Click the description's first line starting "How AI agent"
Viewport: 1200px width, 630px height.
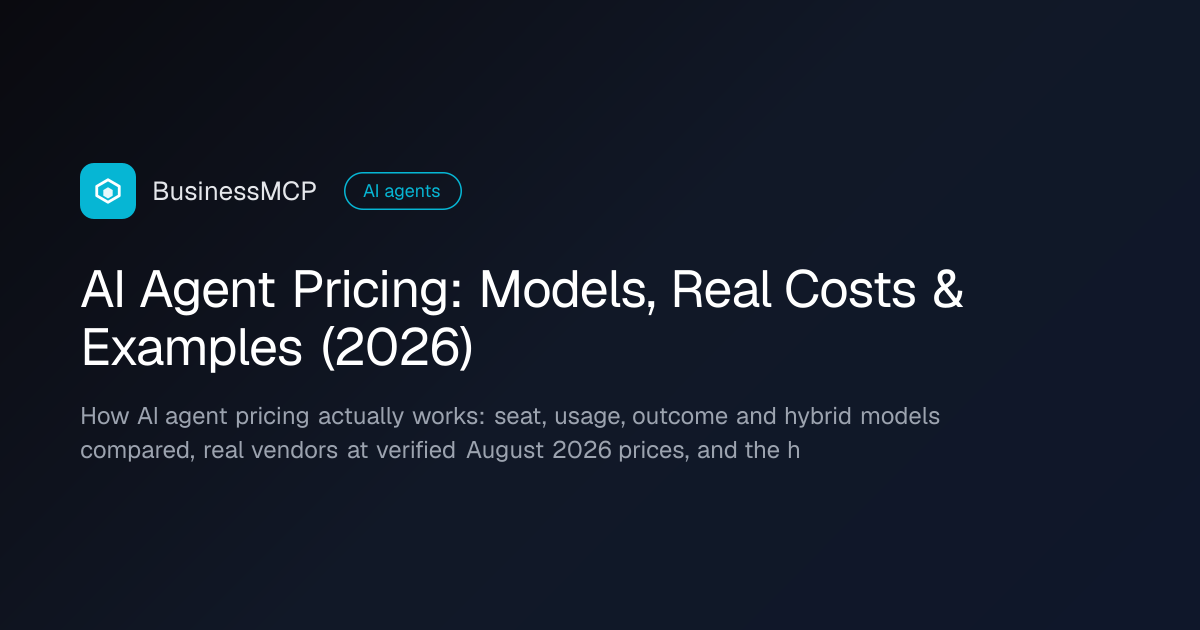click(x=510, y=416)
